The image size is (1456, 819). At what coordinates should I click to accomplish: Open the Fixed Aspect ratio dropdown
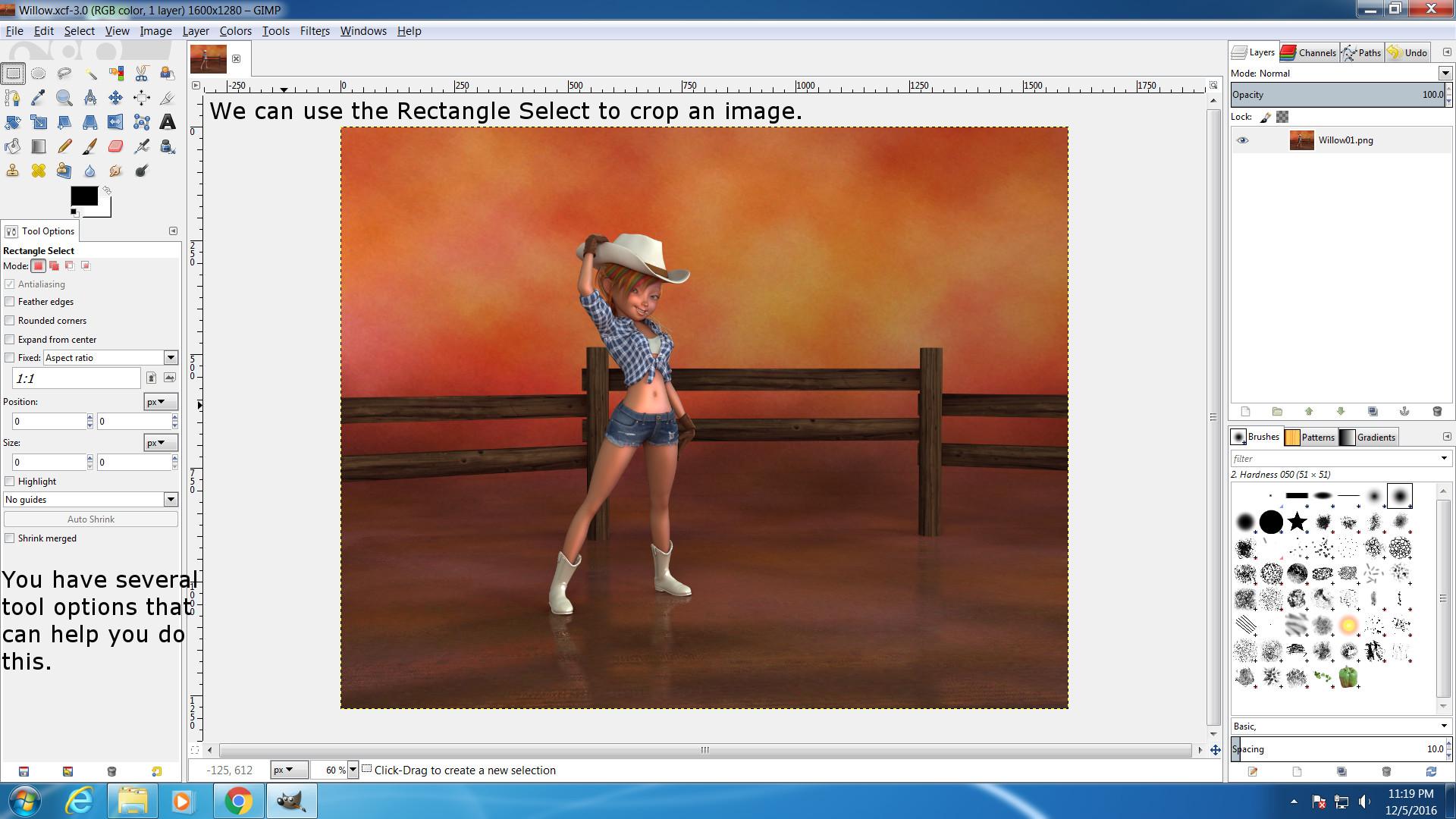pyautogui.click(x=170, y=358)
